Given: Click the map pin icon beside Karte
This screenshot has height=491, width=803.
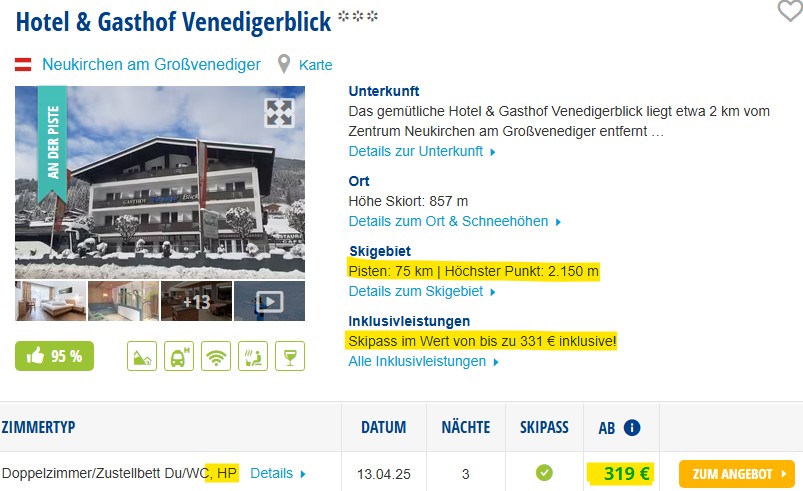Looking at the screenshot, I should 284,65.
